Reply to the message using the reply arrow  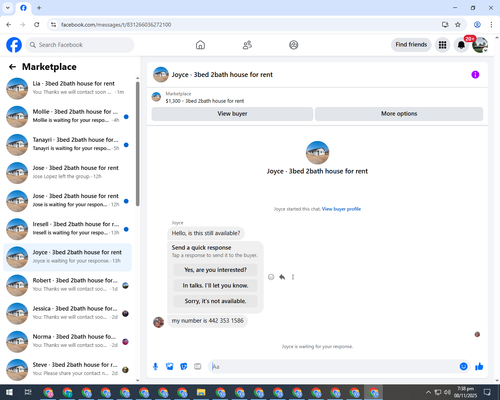[x=282, y=277]
